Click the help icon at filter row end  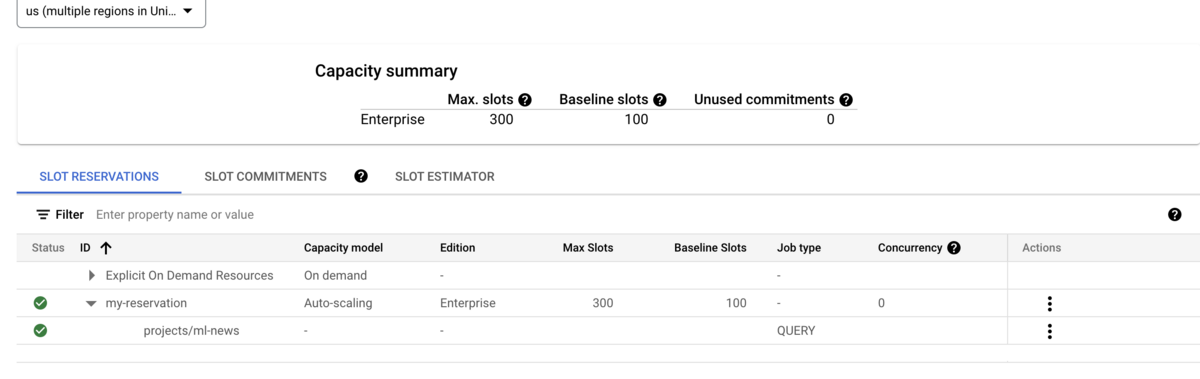click(x=1175, y=215)
